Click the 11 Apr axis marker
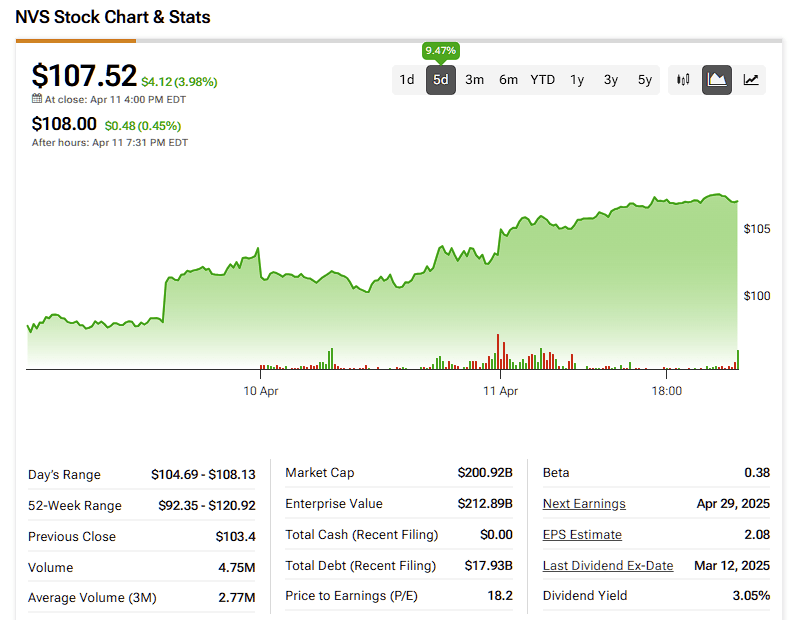Viewport: 796px width, 620px height. [x=501, y=391]
